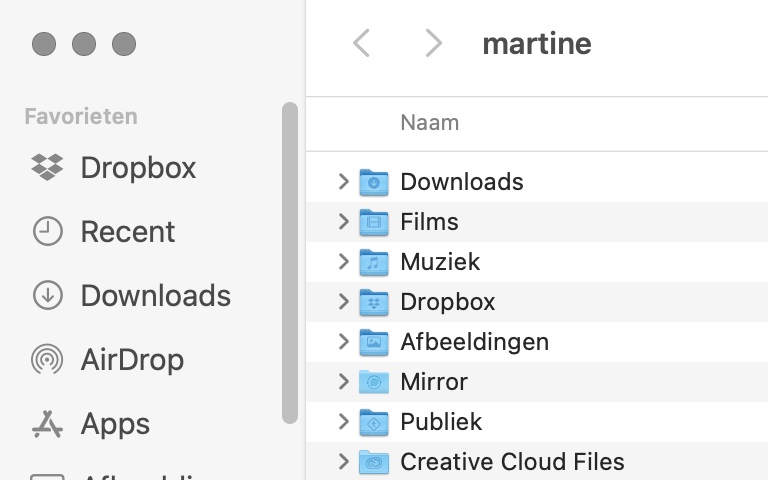Screen dimensions: 768x480
Task: Select the Creative Cloud Files folder icon
Action: point(373,462)
